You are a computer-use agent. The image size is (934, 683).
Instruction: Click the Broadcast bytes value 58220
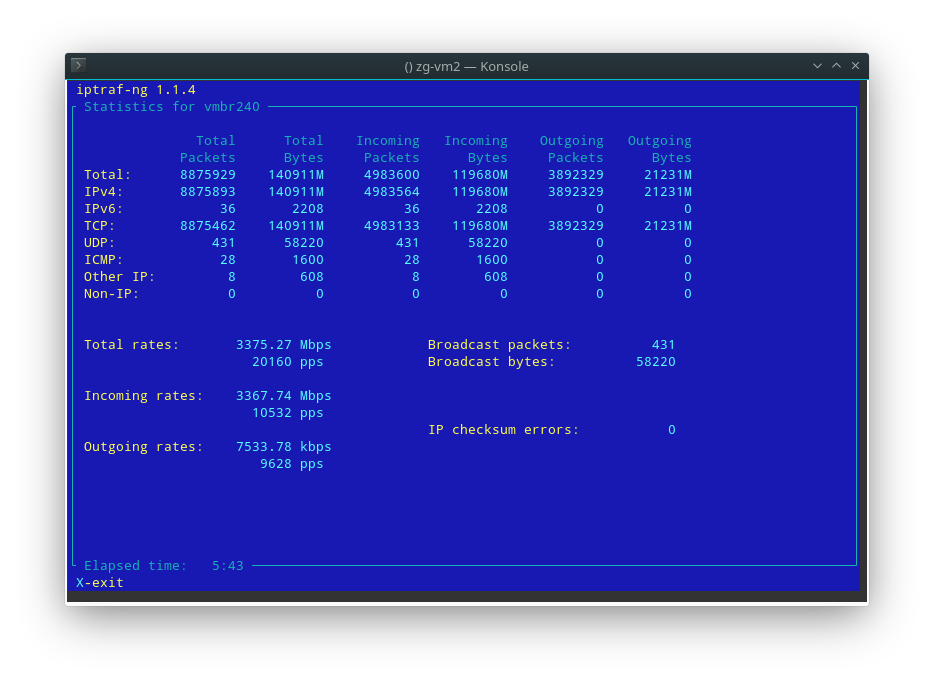tap(656, 361)
